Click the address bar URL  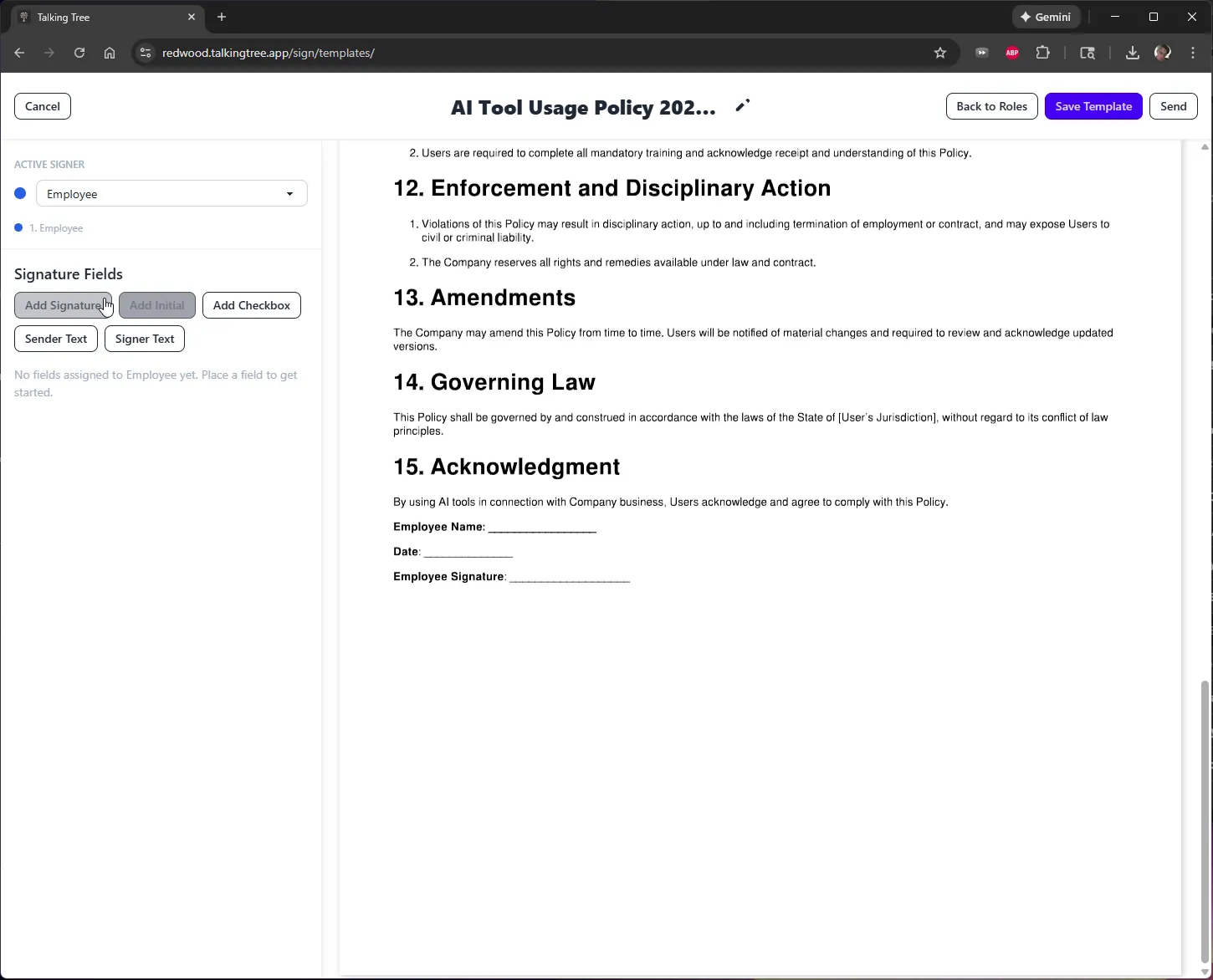(269, 53)
